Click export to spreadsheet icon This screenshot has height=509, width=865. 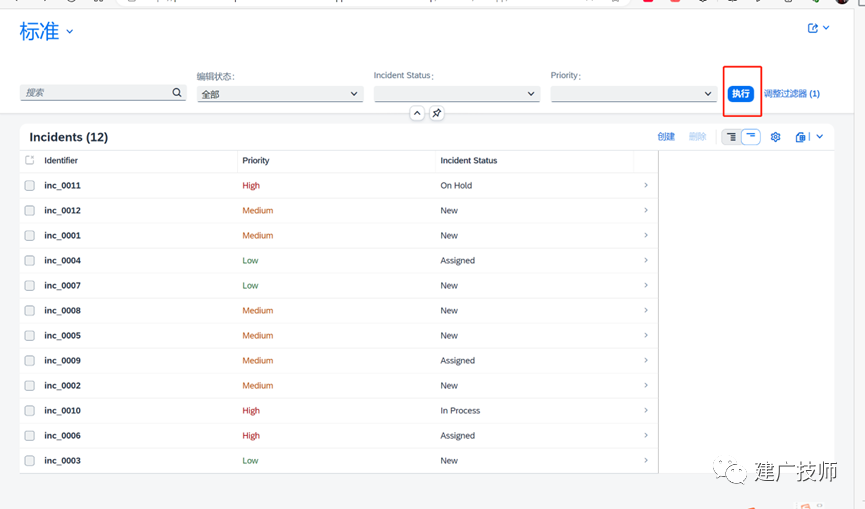[800, 137]
